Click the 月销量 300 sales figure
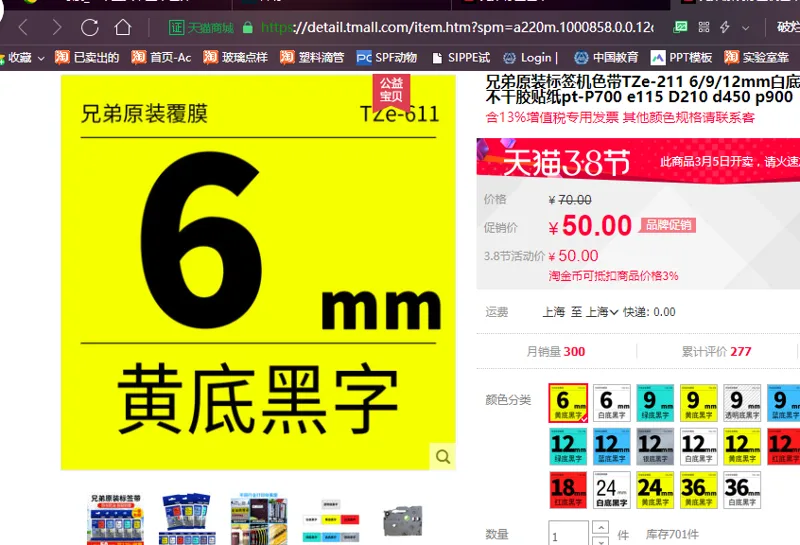Viewport: 800px width, 545px height. click(556, 352)
